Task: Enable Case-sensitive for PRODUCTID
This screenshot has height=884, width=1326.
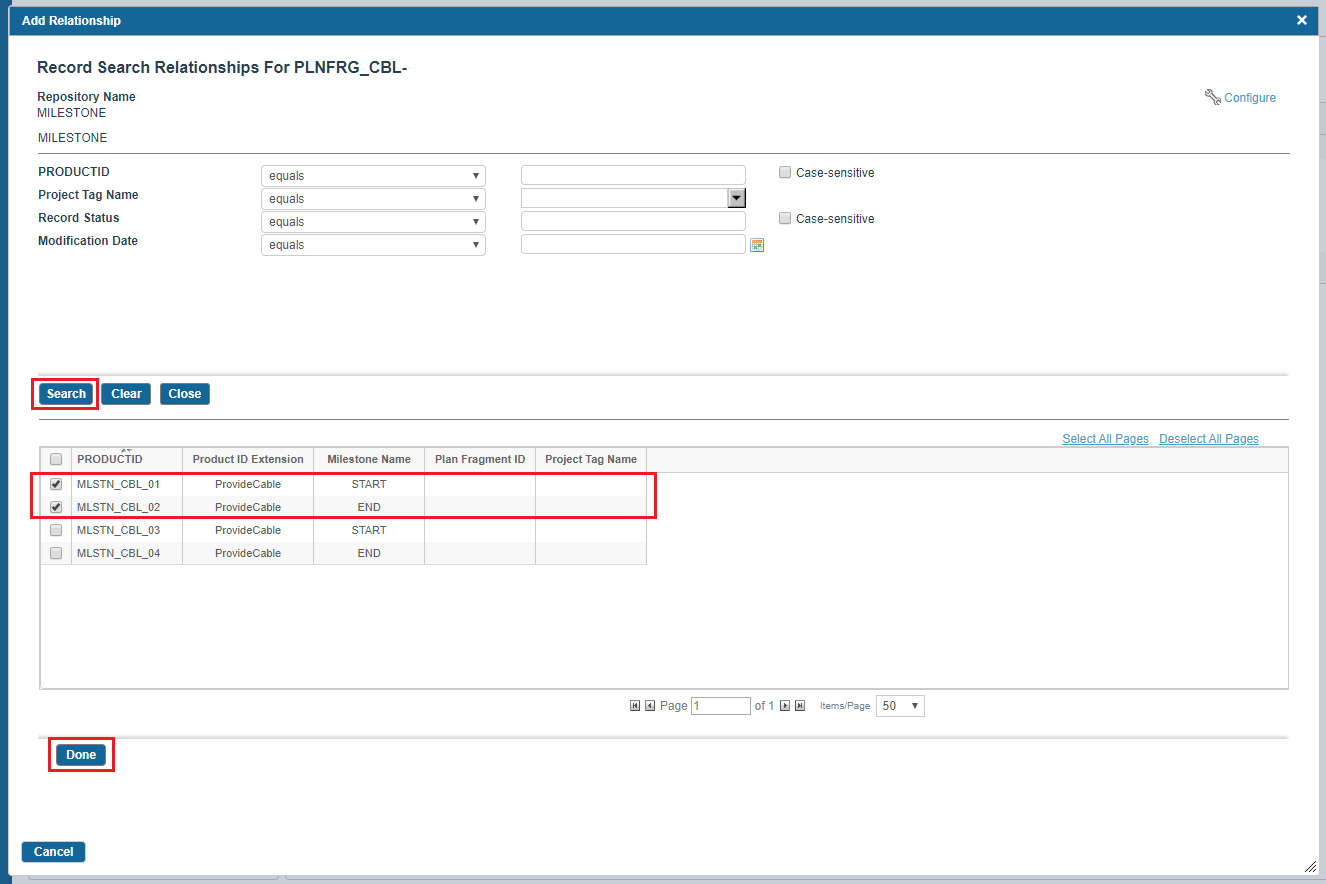Action: 785,173
